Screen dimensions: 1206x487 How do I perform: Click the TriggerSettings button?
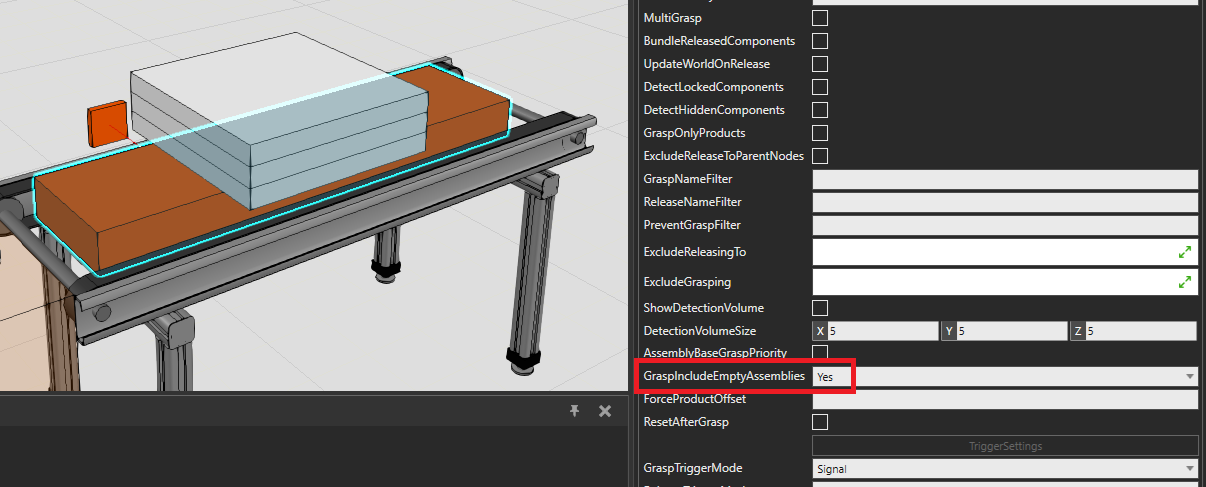tap(1004, 446)
